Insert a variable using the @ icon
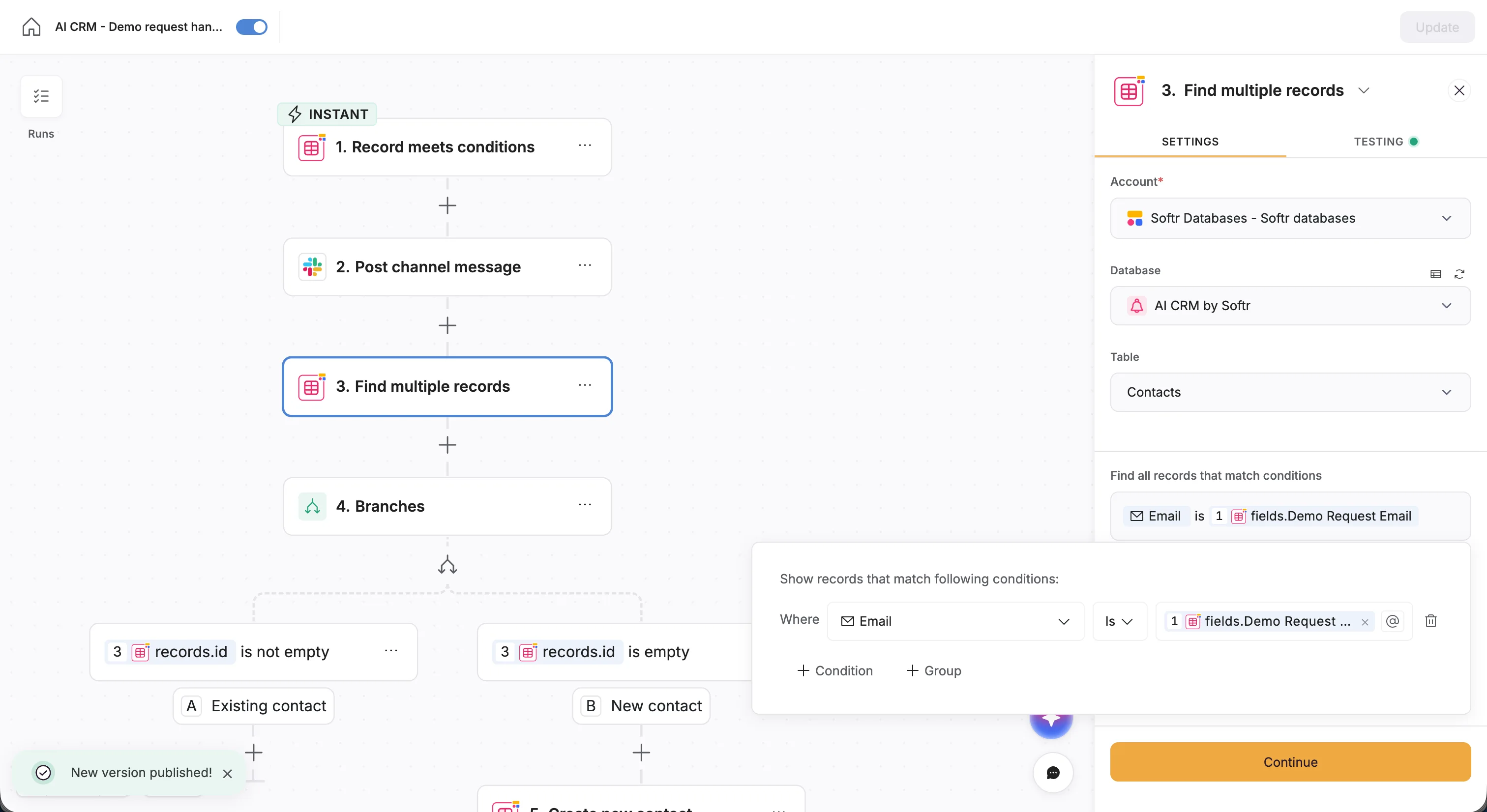 [x=1393, y=622]
